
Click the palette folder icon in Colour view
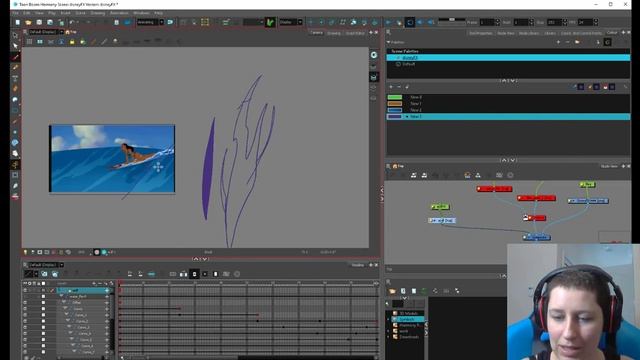pyautogui.click(x=577, y=42)
